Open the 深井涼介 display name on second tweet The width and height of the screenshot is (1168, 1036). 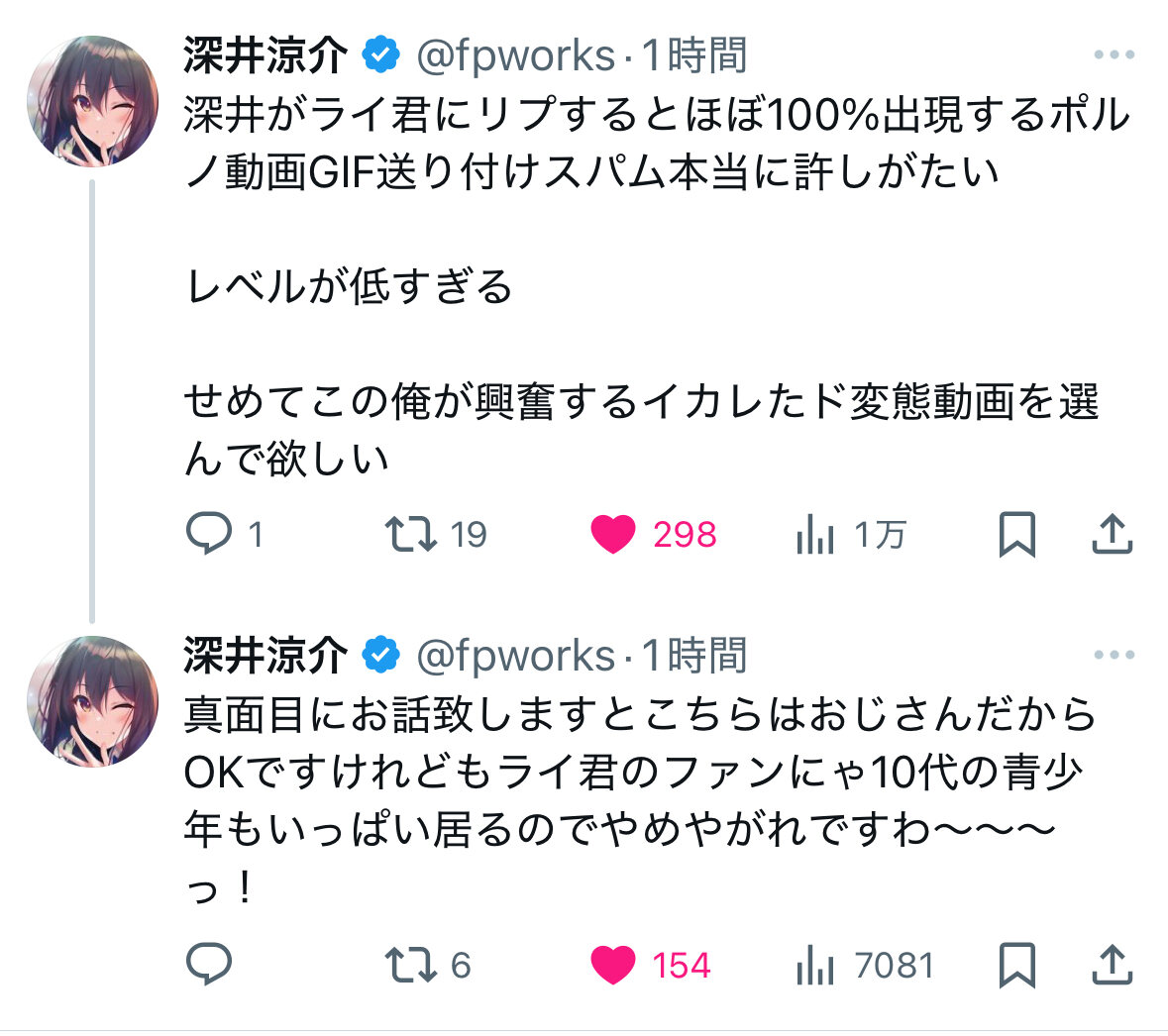[265, 655]
